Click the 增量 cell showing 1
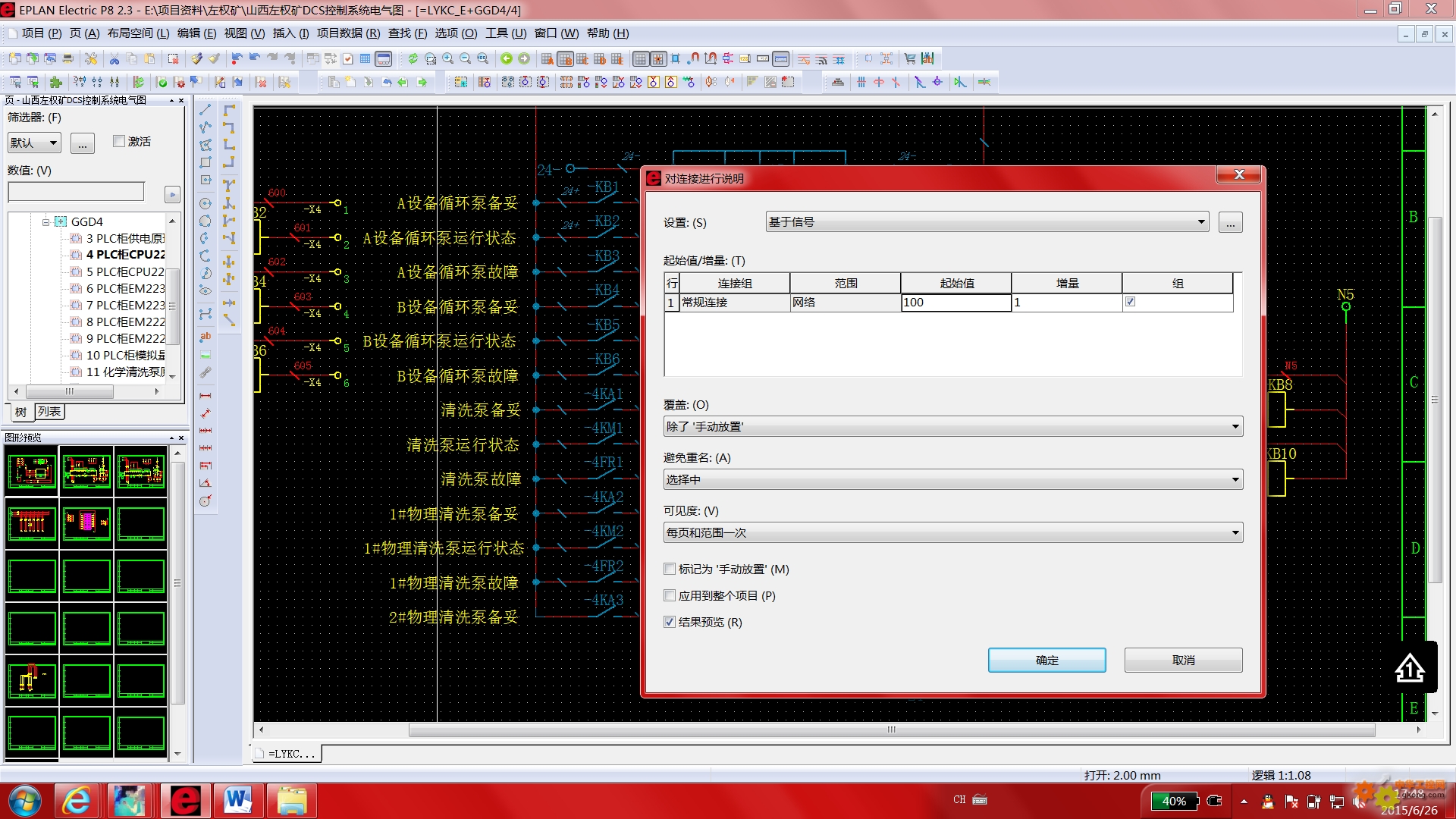The width and height of the screenshot is (1456, 819). pos(1066,303)
